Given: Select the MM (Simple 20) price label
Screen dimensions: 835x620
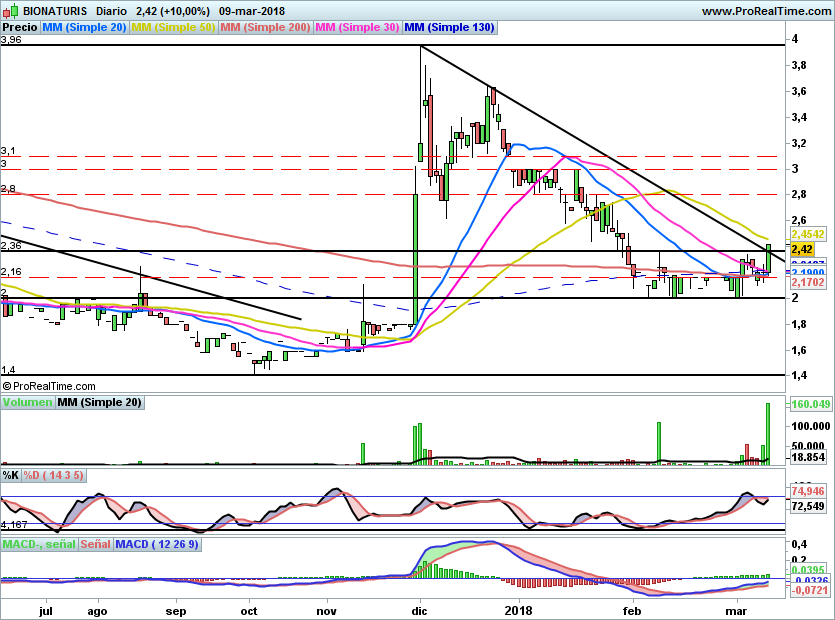Looking at the screenshot, I should [84, 27].
